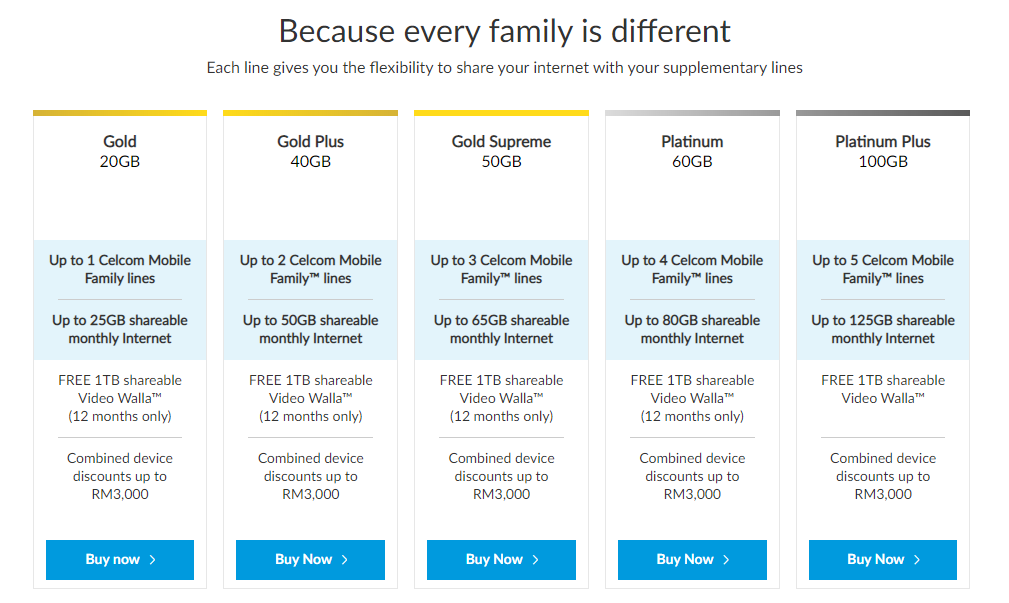This screenshot has height=603, width=1009.
Task: Click 'Because every family is different' heading
Action: point(504,31)
